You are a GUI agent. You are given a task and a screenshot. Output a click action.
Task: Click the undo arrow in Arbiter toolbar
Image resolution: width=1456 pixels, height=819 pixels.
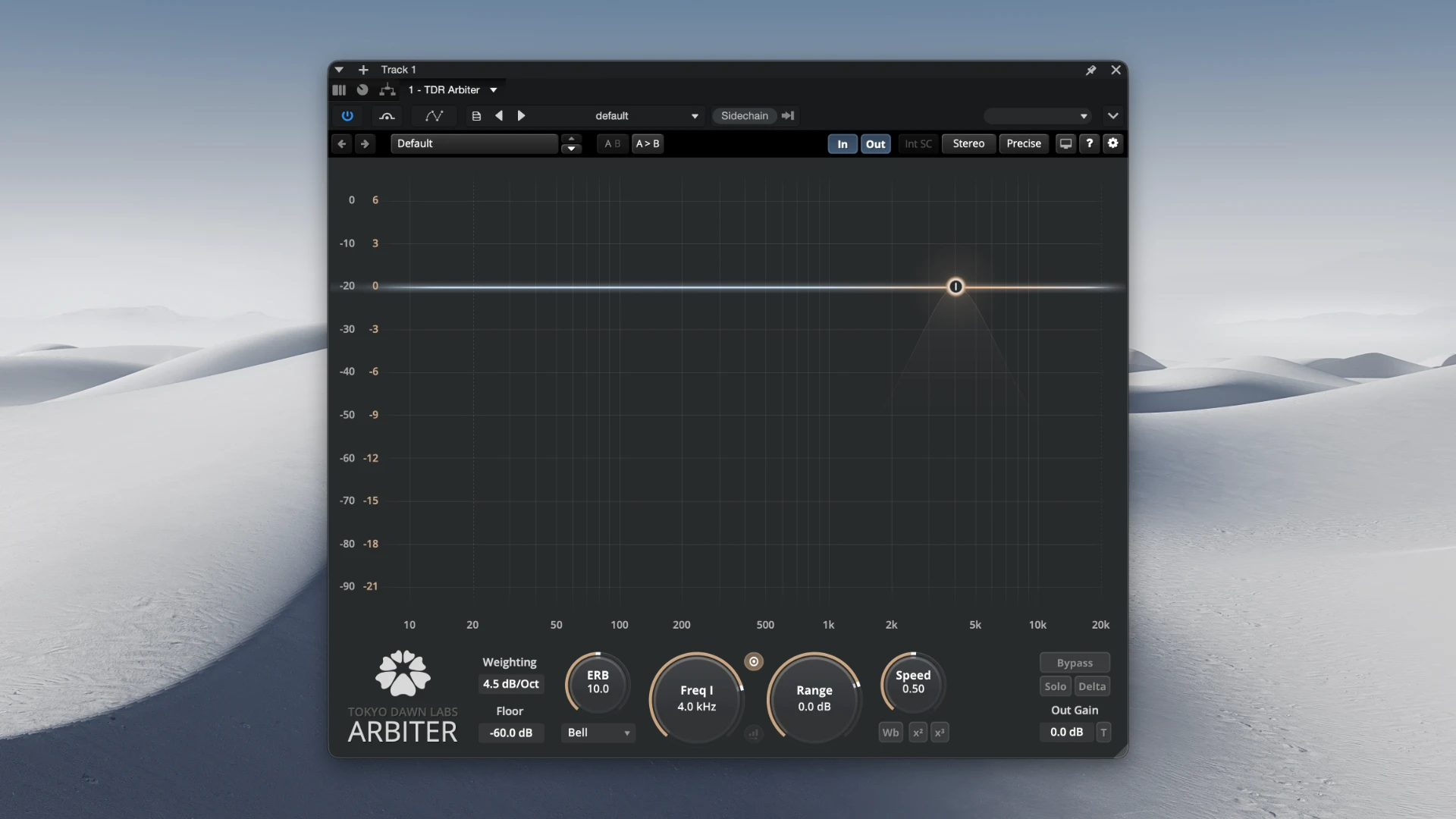[341, 143]
